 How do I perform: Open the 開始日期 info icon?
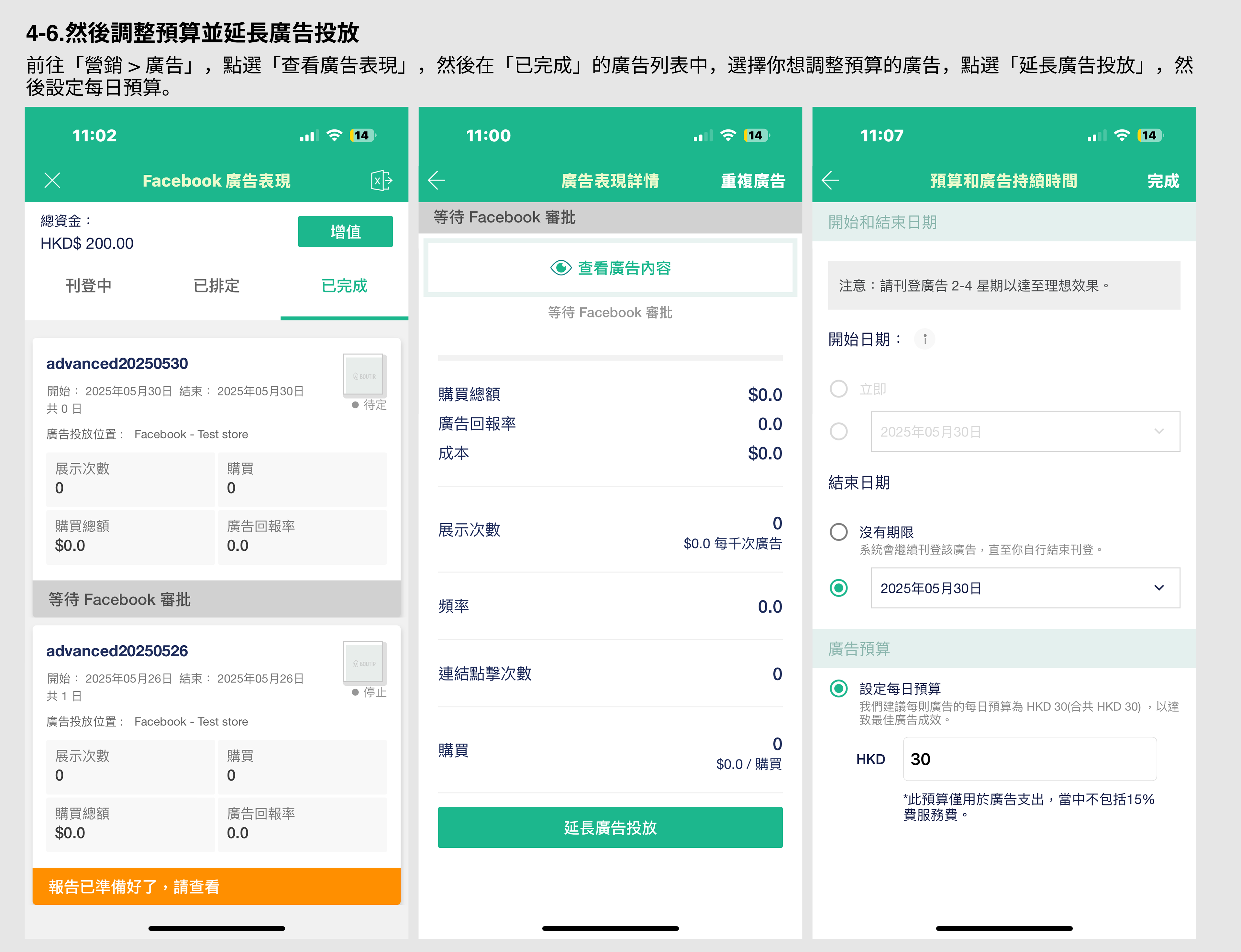point(925,339)
